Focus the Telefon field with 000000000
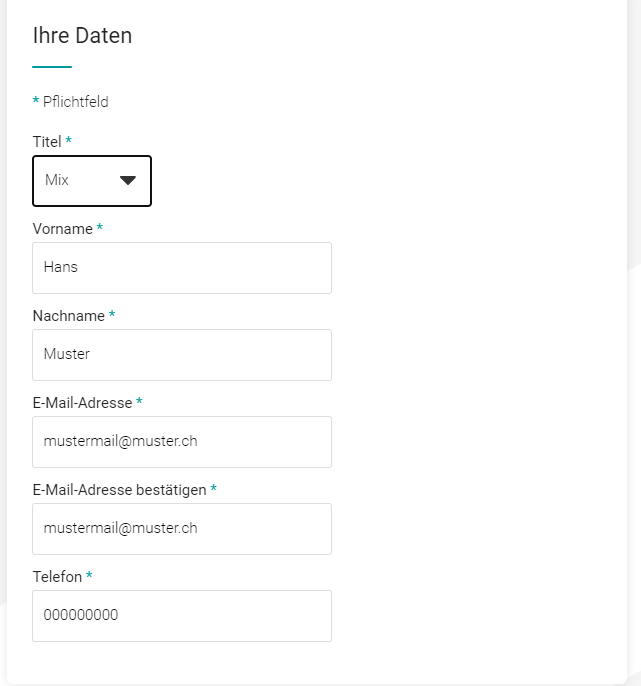This screenshot has height=686, width=641. coord(182,616)
